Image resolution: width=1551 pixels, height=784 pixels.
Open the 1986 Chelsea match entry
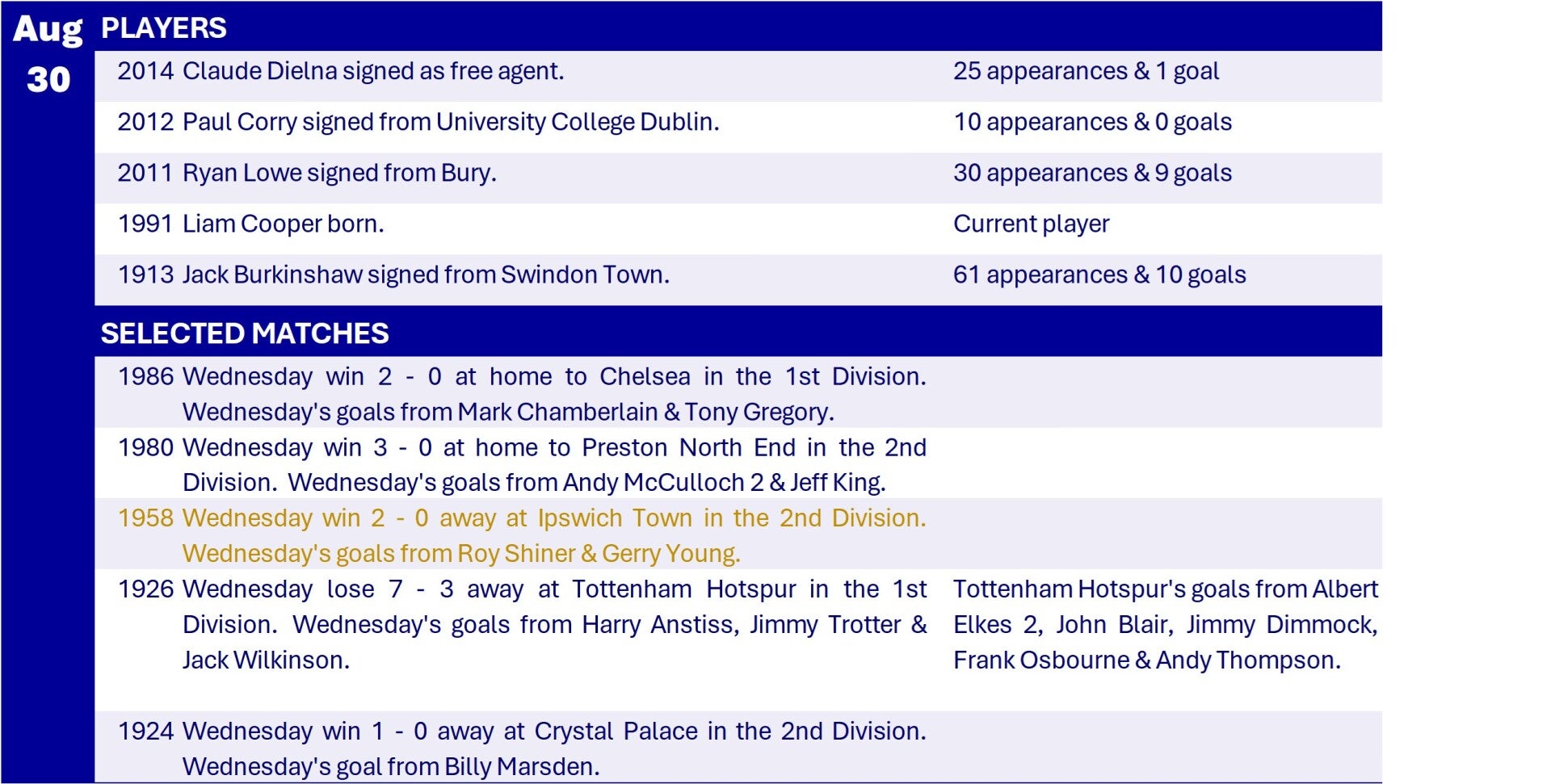[522, 394]
